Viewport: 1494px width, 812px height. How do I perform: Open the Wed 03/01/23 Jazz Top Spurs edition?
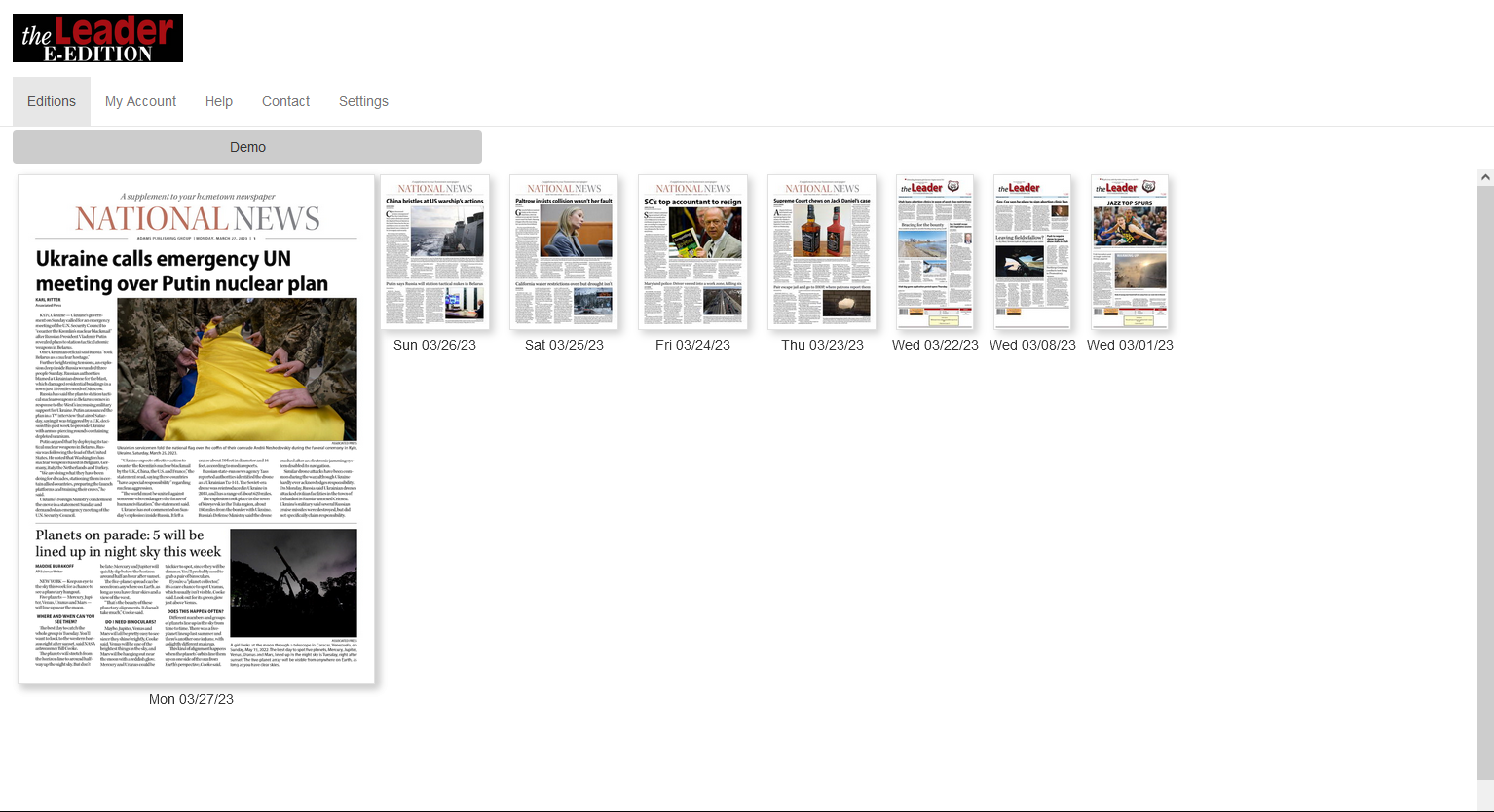tap(1130, 252)
